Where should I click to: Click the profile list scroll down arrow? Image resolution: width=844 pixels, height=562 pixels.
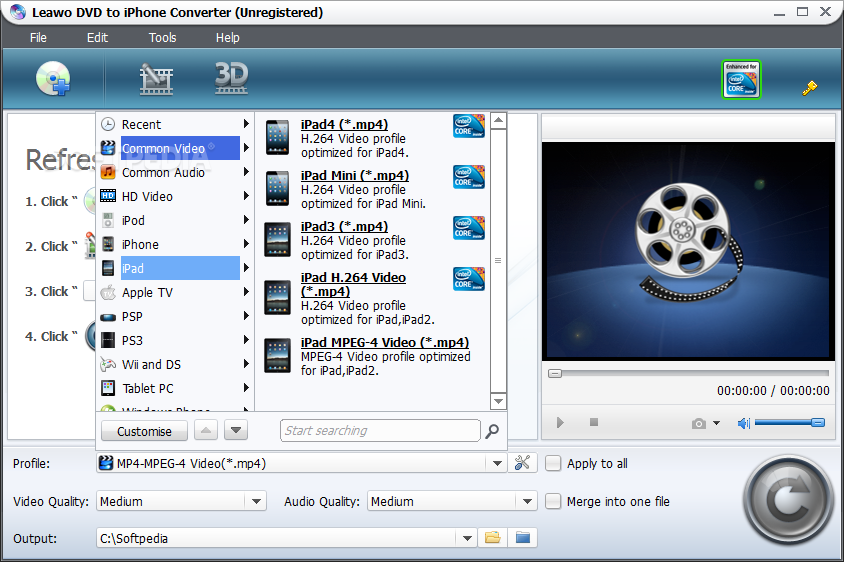click(498, 401)
